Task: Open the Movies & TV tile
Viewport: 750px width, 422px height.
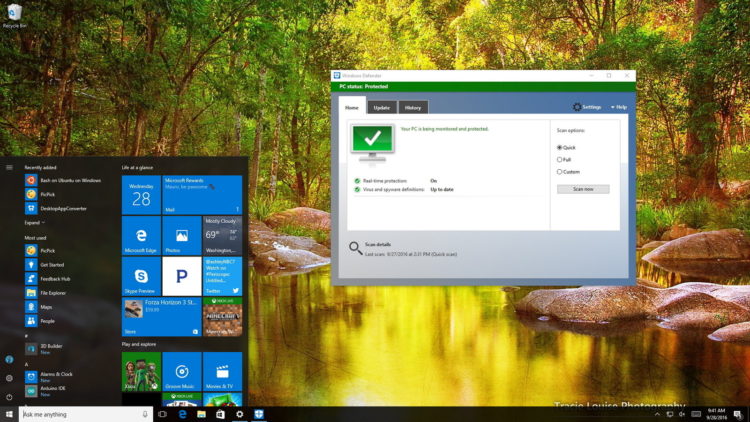Action: (222, 371)
